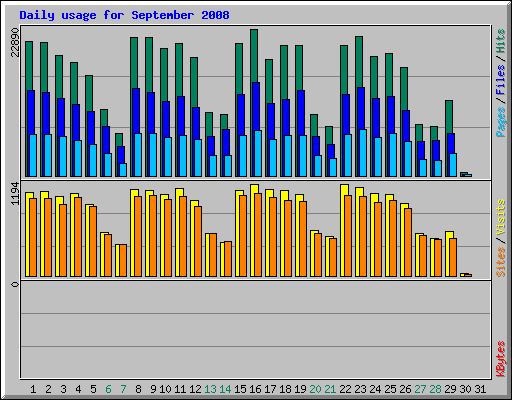The width and height of the screenshot is (512, 400).
Task: Click the yellow visits bar for day 22
Action: pos(343,189)
